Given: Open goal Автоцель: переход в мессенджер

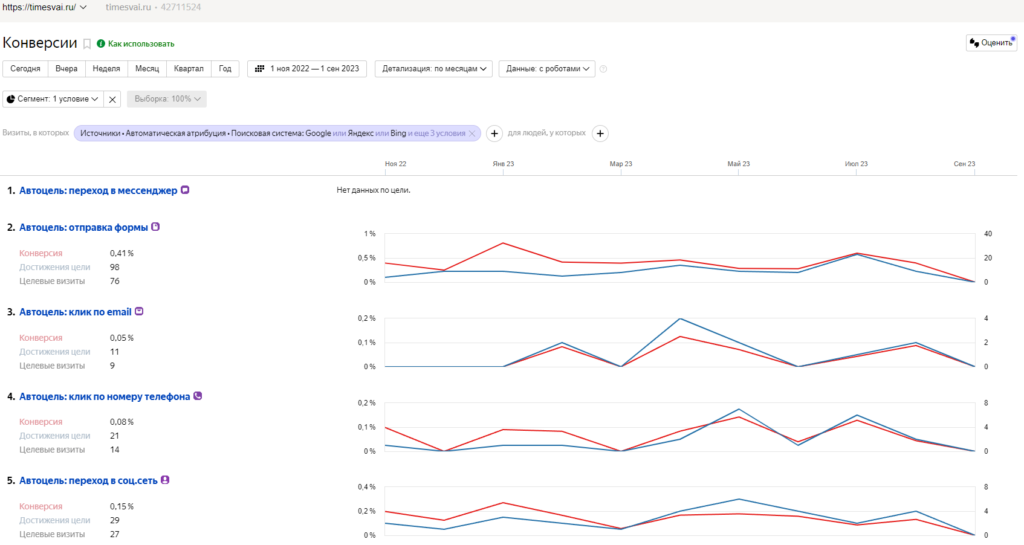Looking at the screenshot, I should pos(98,191).
